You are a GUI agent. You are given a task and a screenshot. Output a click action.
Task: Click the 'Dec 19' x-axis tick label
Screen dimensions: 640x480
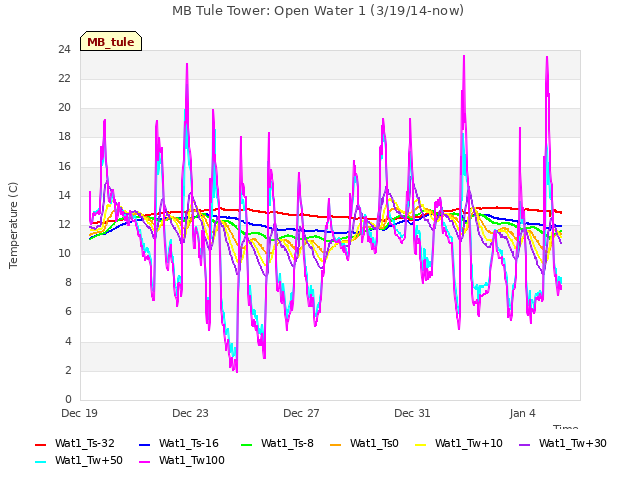[x=80, y=413]
